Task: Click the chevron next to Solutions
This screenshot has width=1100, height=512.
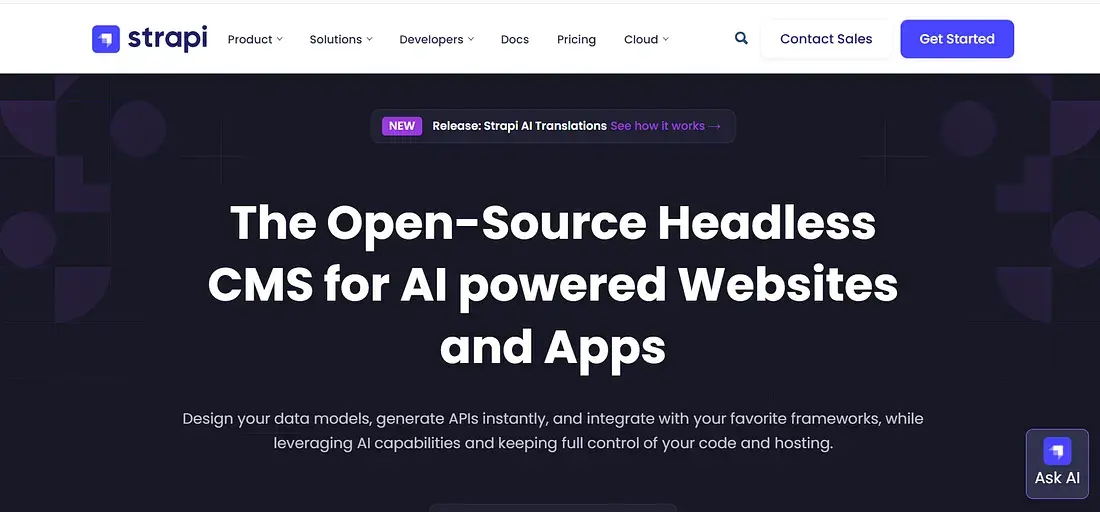Action: (369, 39)
